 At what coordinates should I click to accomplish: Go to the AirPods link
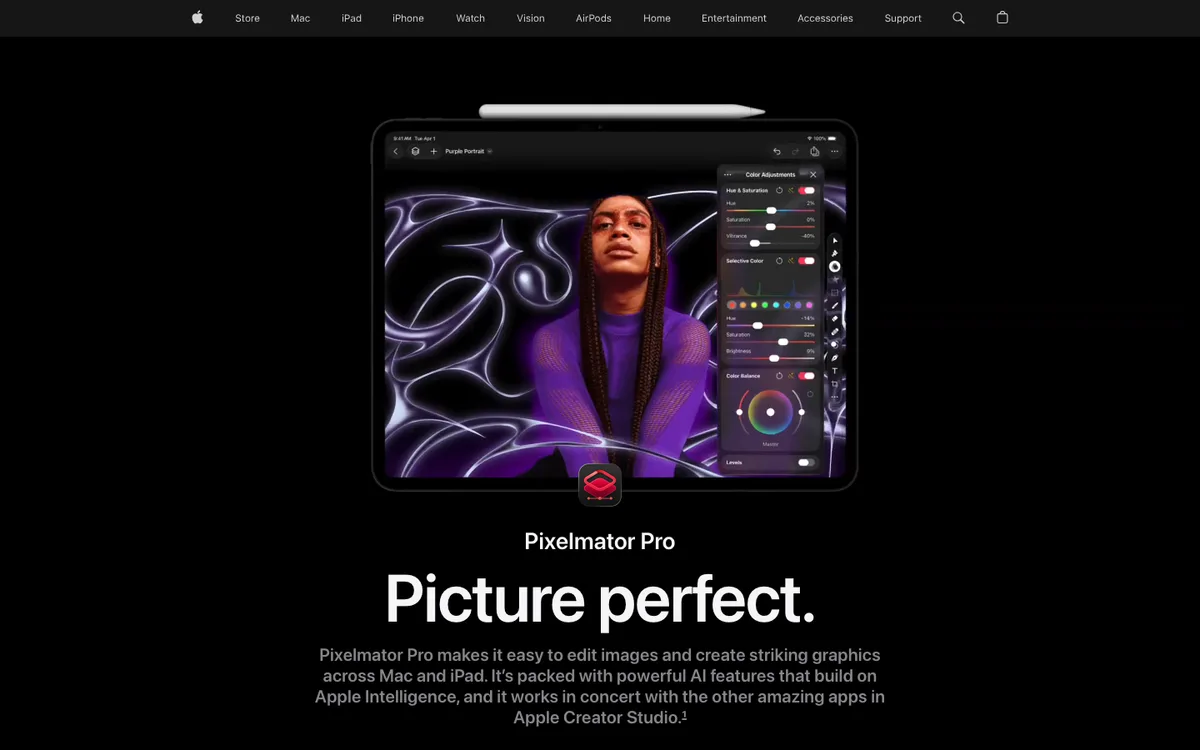pyautogui.click(x=594, y=18)
